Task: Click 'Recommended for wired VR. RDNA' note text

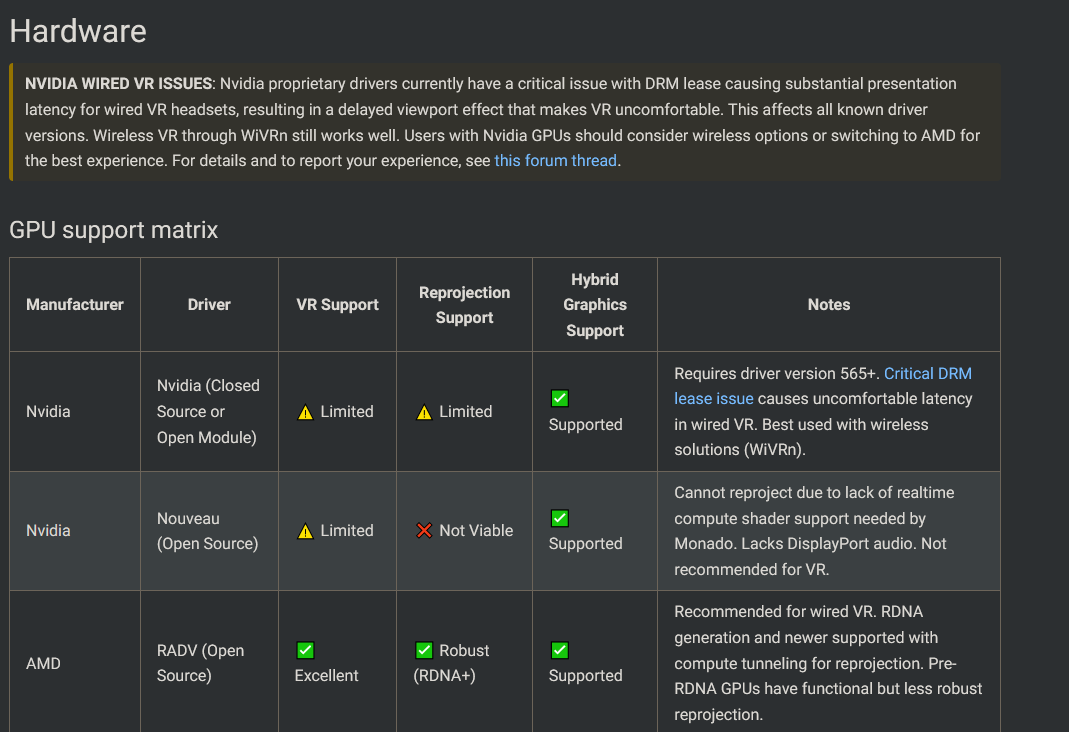Action: 798,611
